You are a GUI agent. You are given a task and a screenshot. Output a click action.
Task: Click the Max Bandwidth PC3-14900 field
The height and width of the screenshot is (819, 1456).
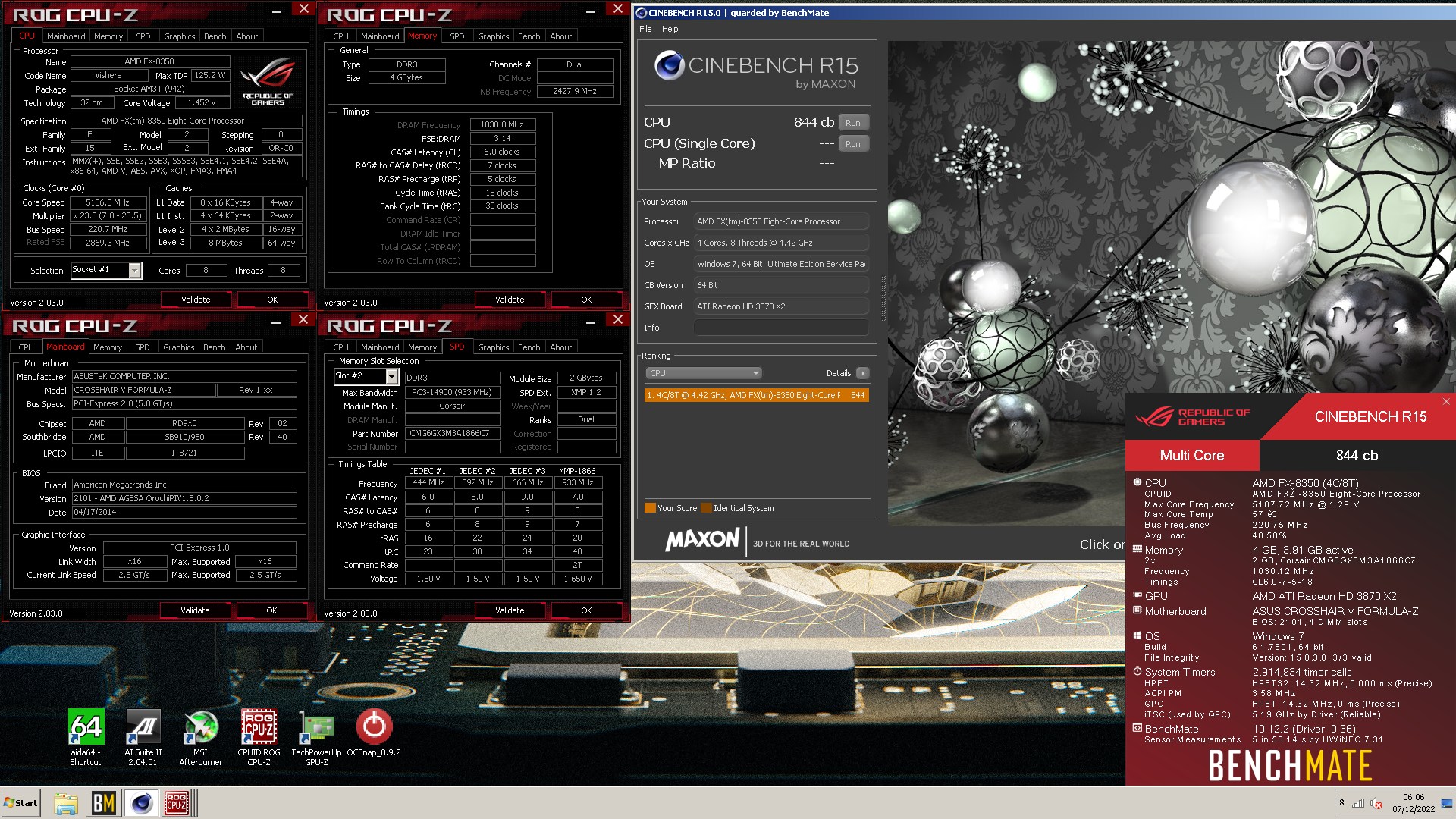[x=452, y=393]
